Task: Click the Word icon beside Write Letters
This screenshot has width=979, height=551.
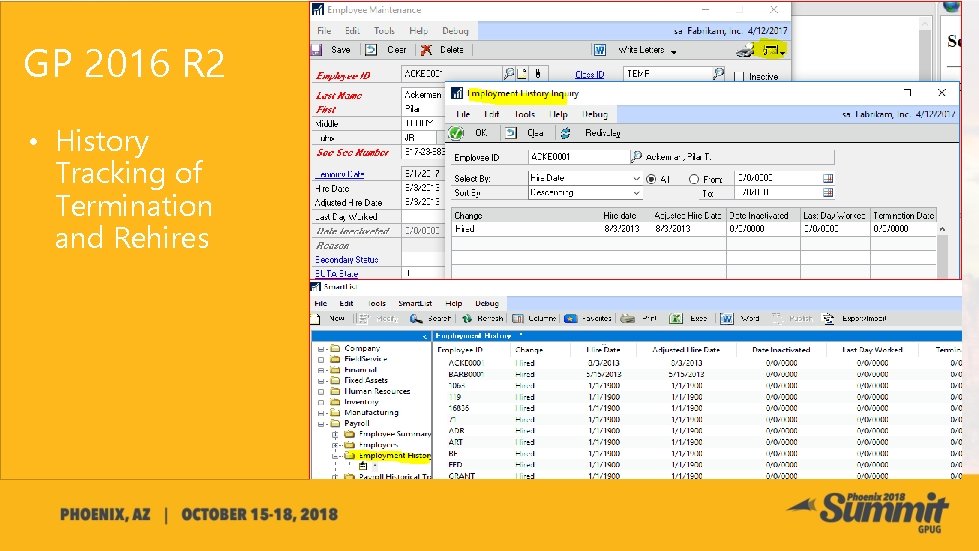Action: 599,50
